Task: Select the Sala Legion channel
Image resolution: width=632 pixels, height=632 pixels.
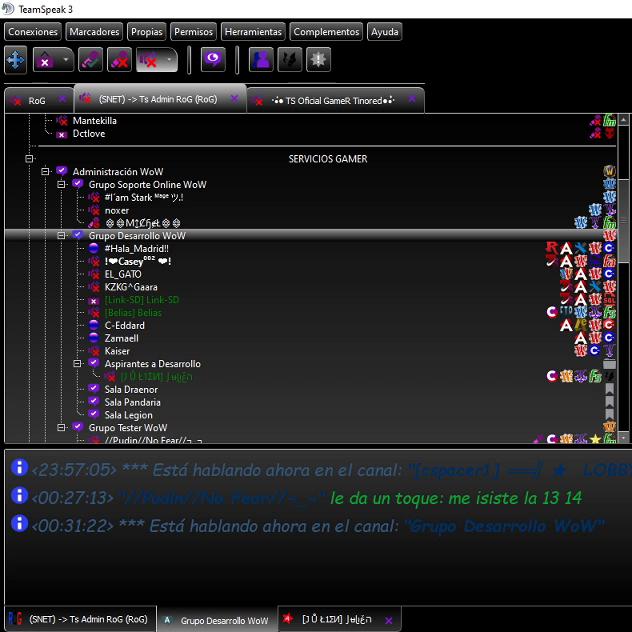Action: (129, 415)
